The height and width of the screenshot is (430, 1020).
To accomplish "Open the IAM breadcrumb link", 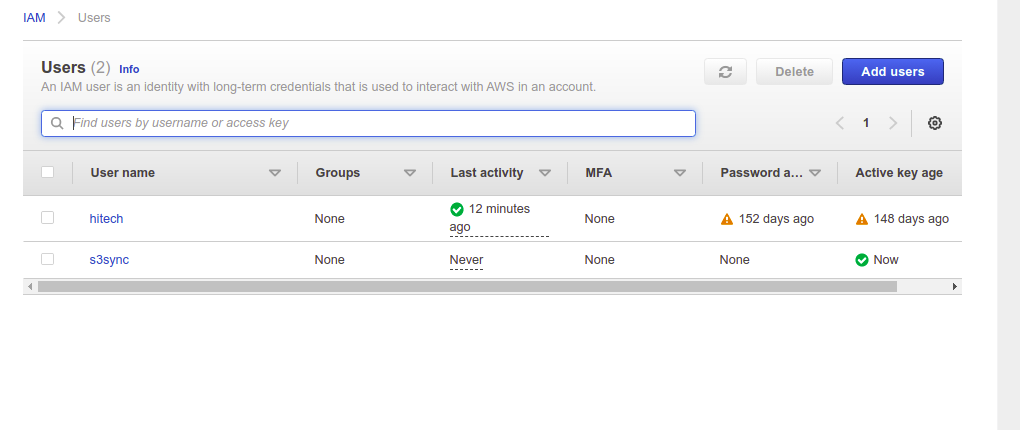I will click(34, 18).
